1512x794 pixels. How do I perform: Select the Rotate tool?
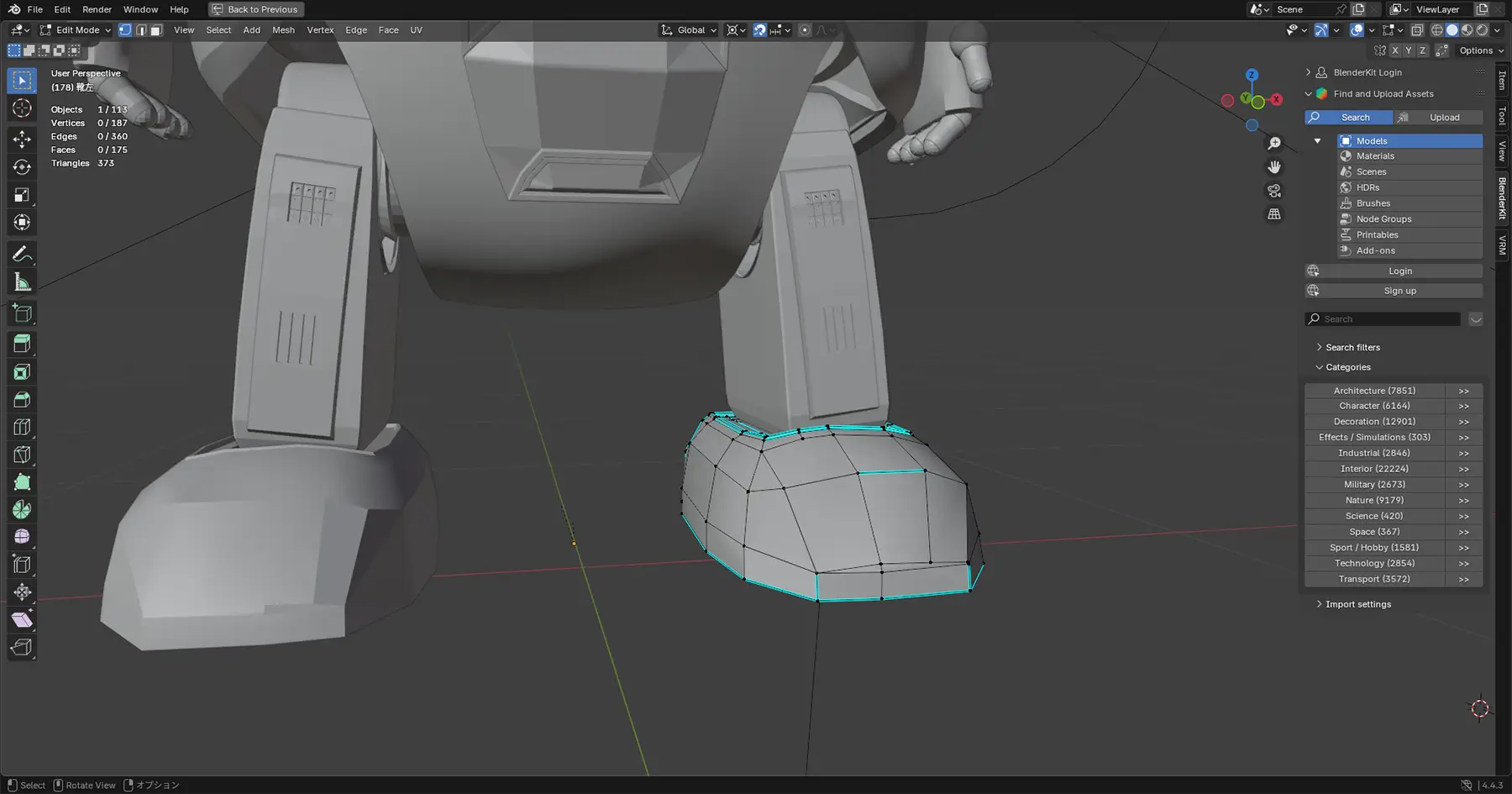pos(21,167)
